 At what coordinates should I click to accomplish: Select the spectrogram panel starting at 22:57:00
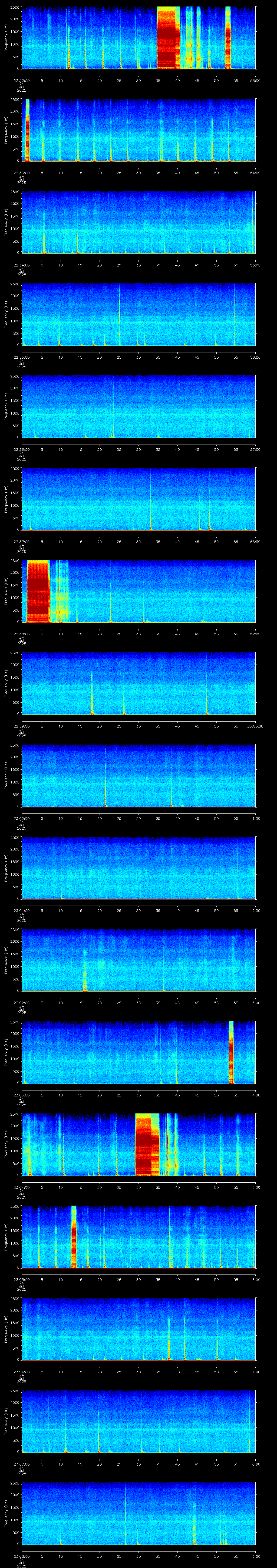pos(138,499)
